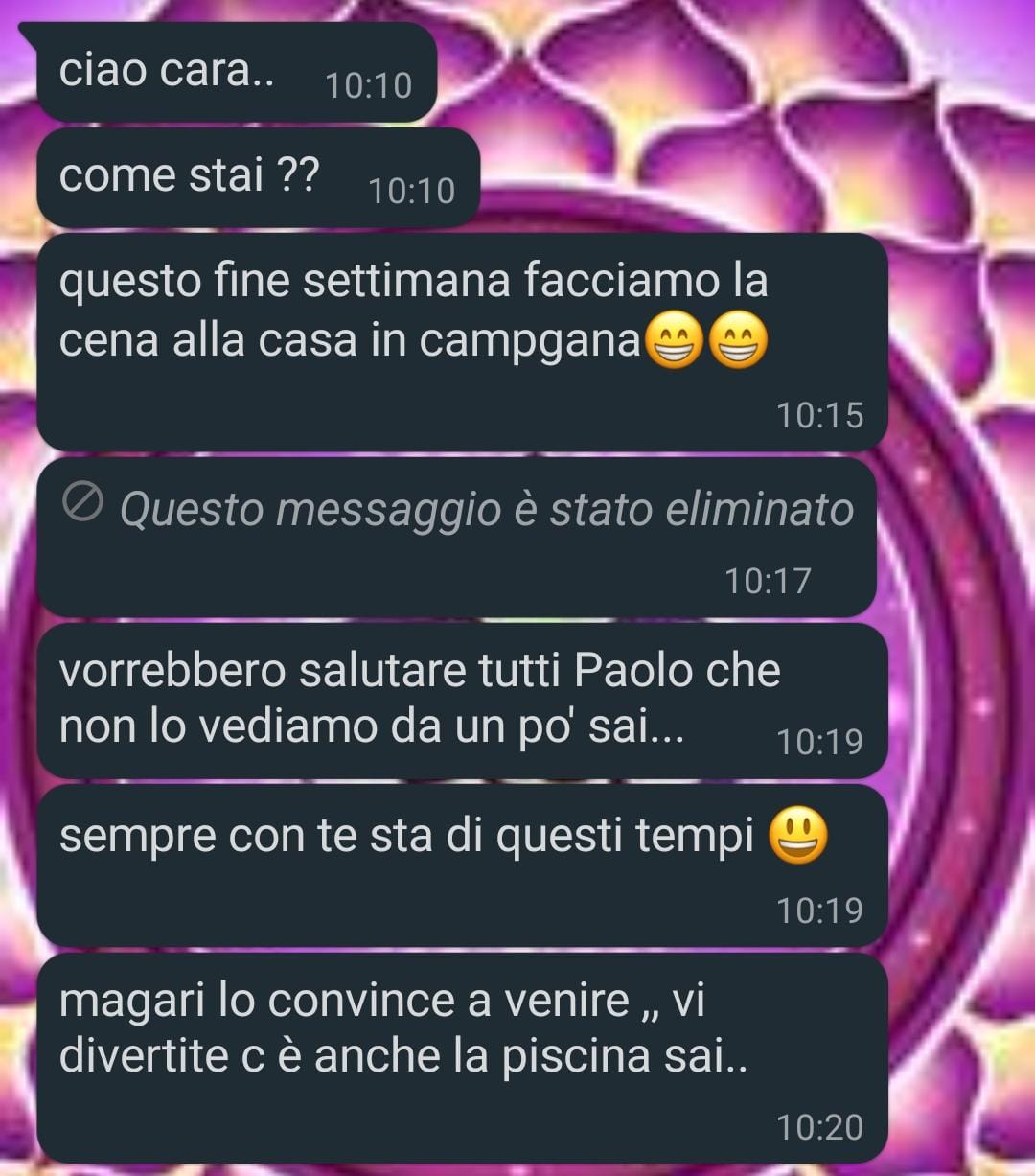Click the second grinning emoji after campgana
This screenshot has height=1176, width=1035.
pyautogui.click(x=739, y=341)
